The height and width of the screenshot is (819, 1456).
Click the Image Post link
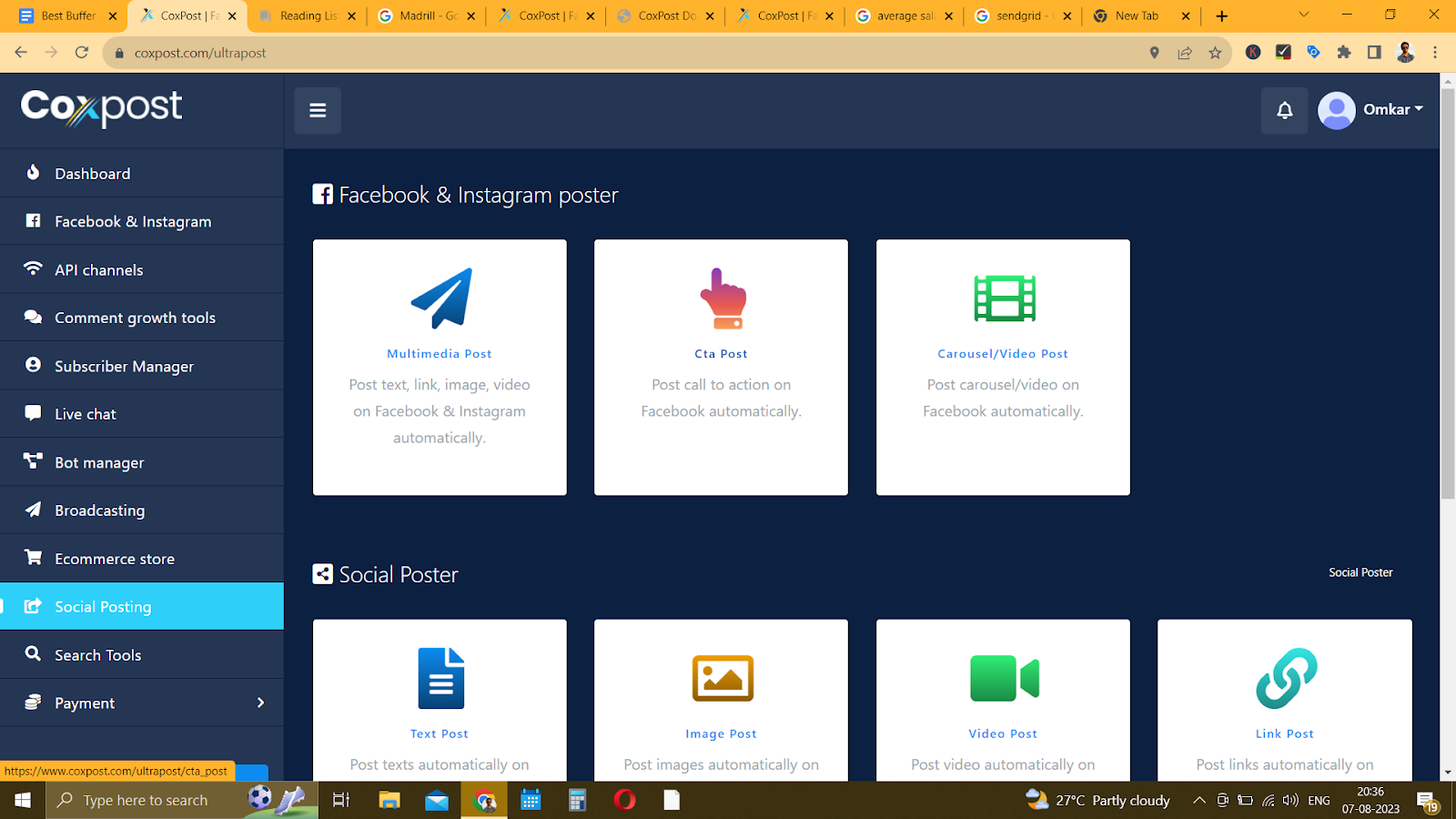pos(722,733)
